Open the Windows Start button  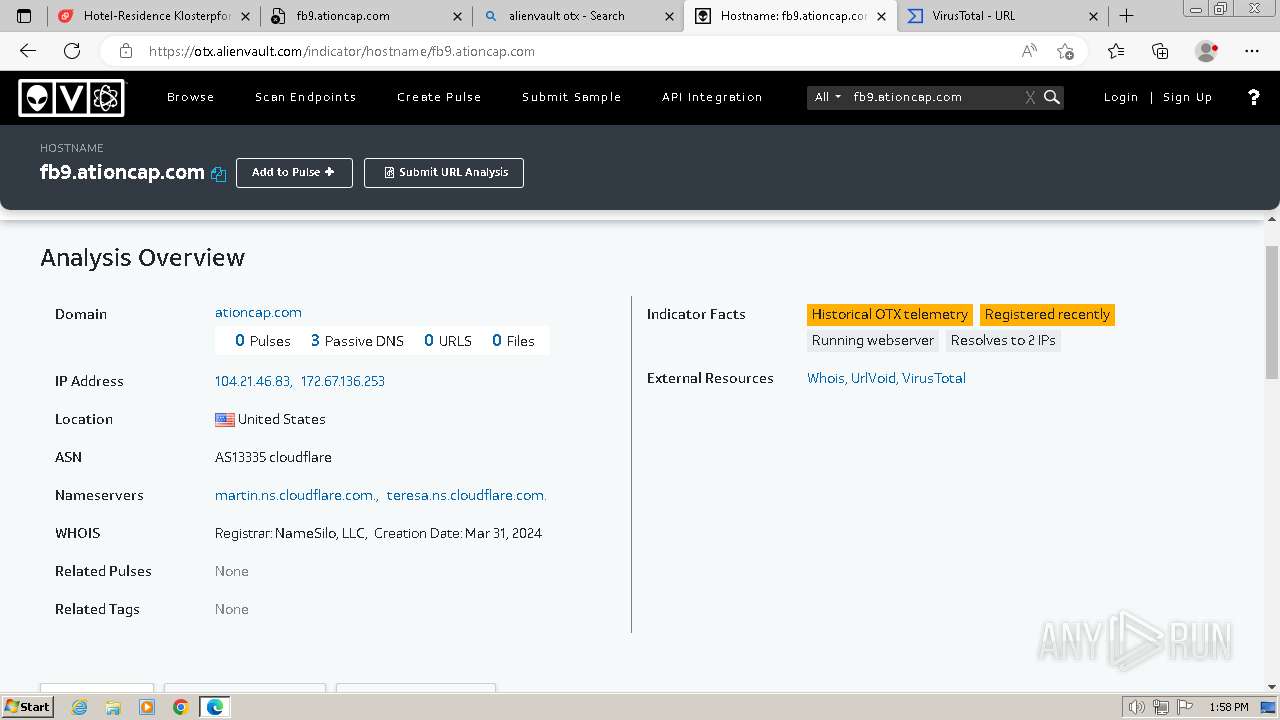click(27, 707)
